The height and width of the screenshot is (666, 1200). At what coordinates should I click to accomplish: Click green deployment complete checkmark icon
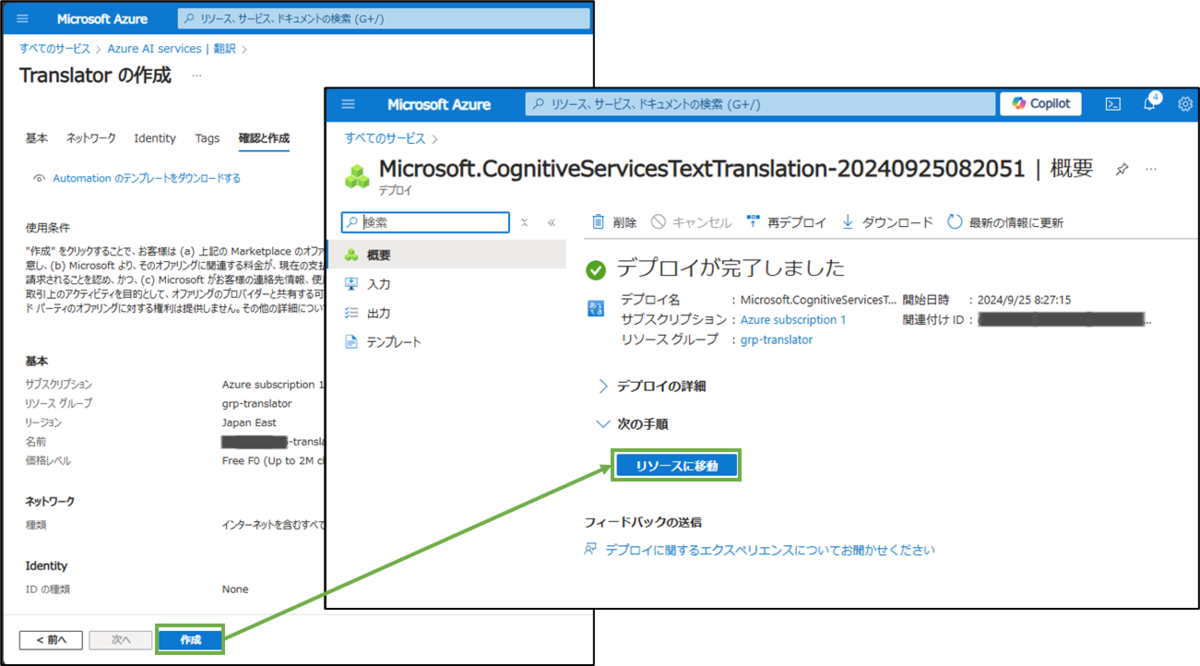(596, 270)
